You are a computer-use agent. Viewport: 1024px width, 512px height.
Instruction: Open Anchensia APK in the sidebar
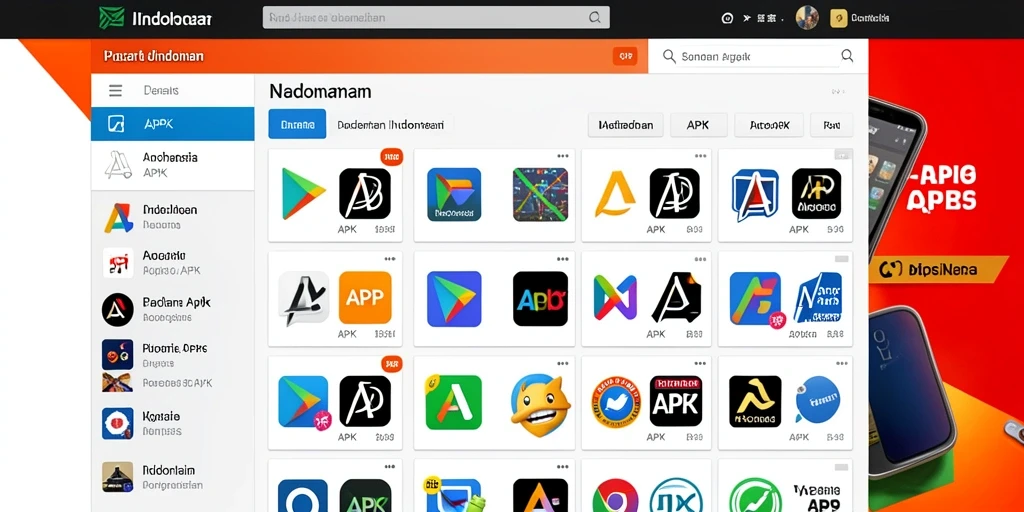coord(172,165)
